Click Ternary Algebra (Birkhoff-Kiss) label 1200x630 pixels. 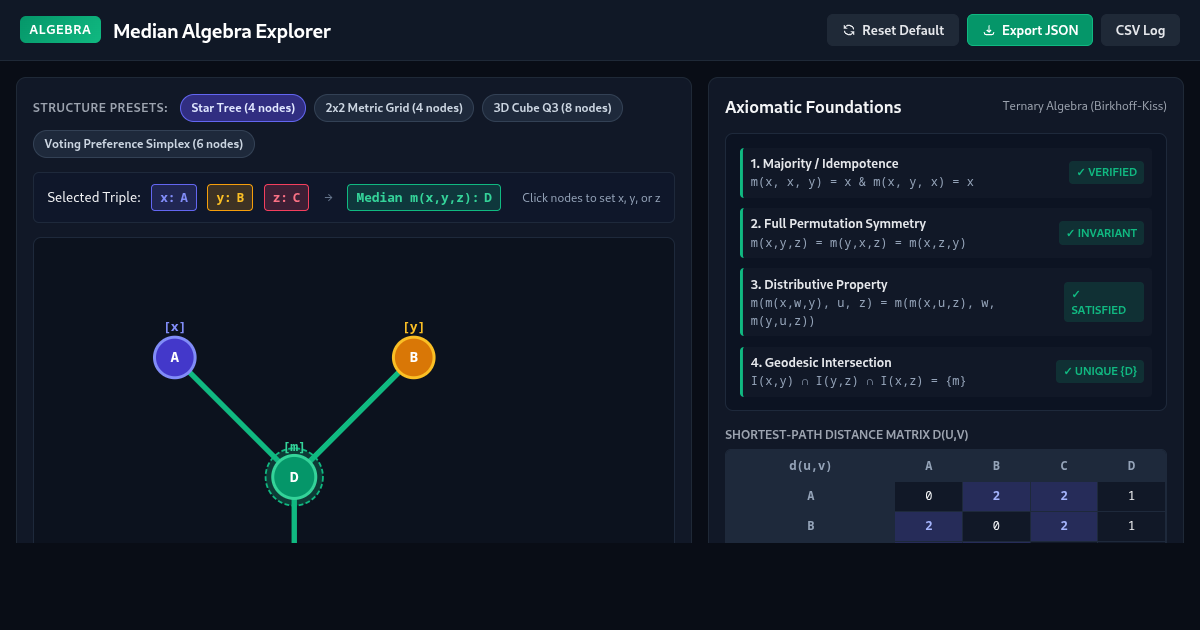[1084, 106]
